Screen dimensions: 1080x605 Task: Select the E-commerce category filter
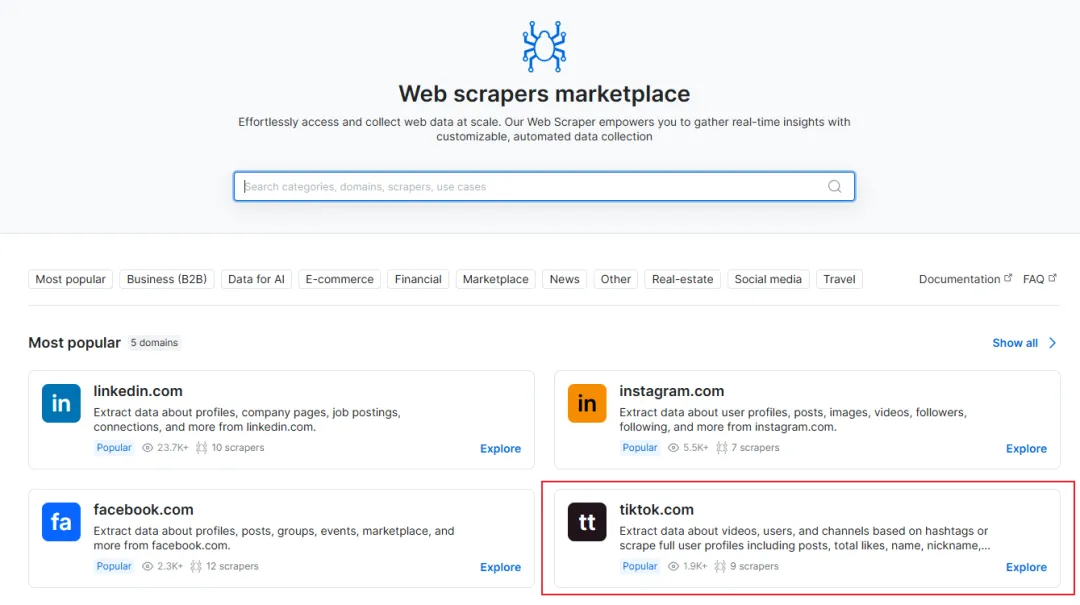tap(340, 279)
